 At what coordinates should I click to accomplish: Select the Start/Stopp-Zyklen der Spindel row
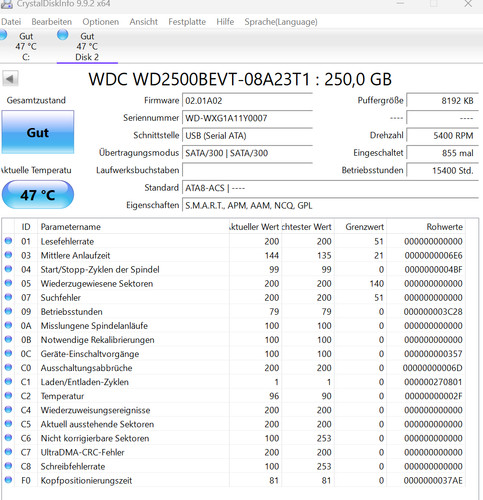point(233,269)
